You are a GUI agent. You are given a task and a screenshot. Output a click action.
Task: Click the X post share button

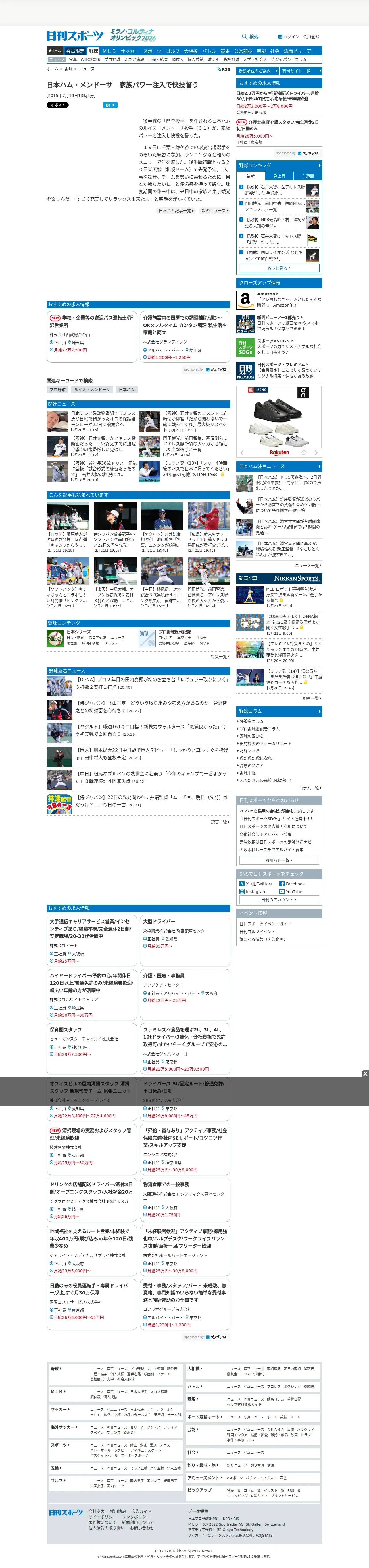58,105
